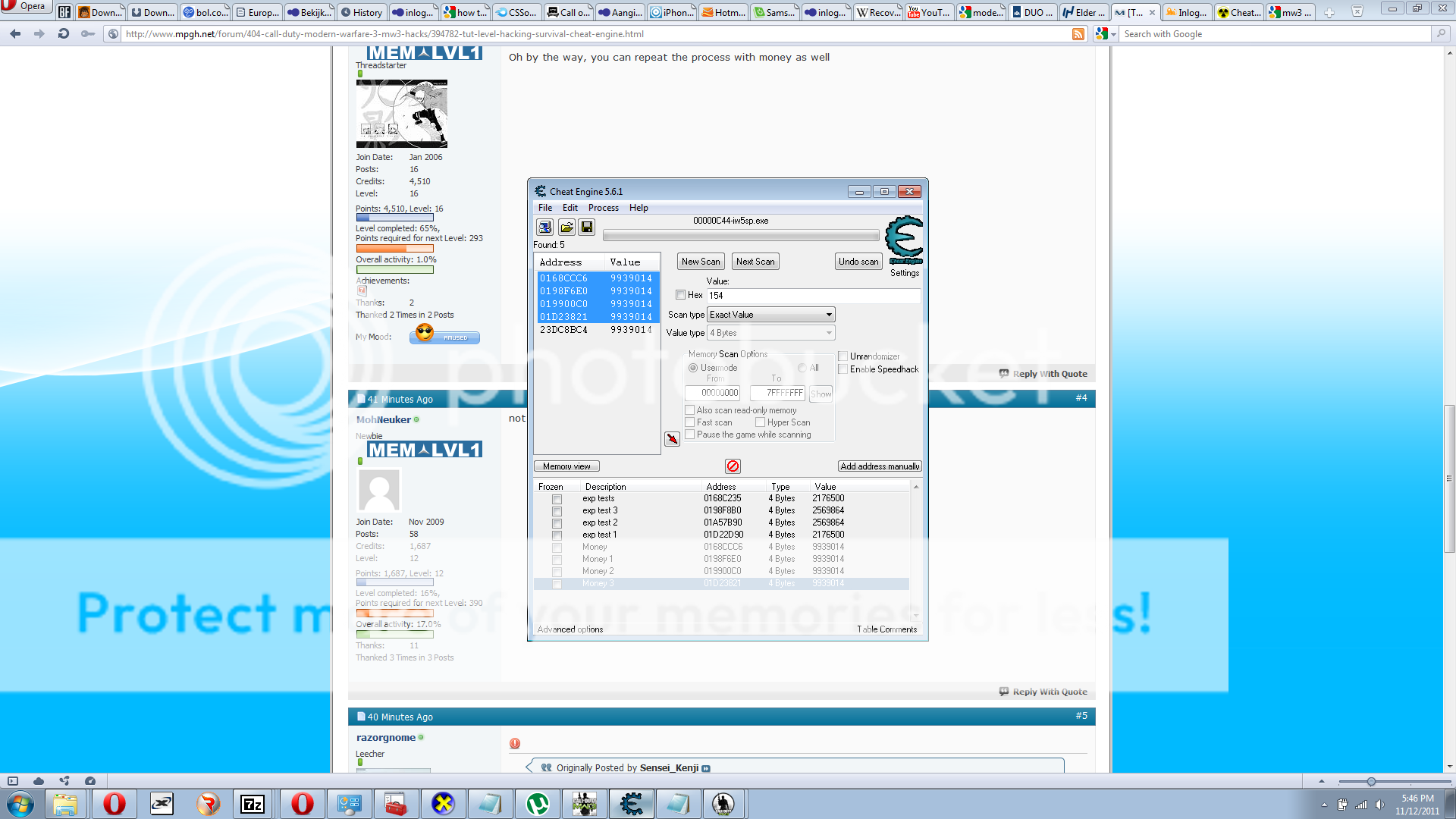Switch to the Cheat... browser tab
The image size is (1456, 819).
[1238, 12]
